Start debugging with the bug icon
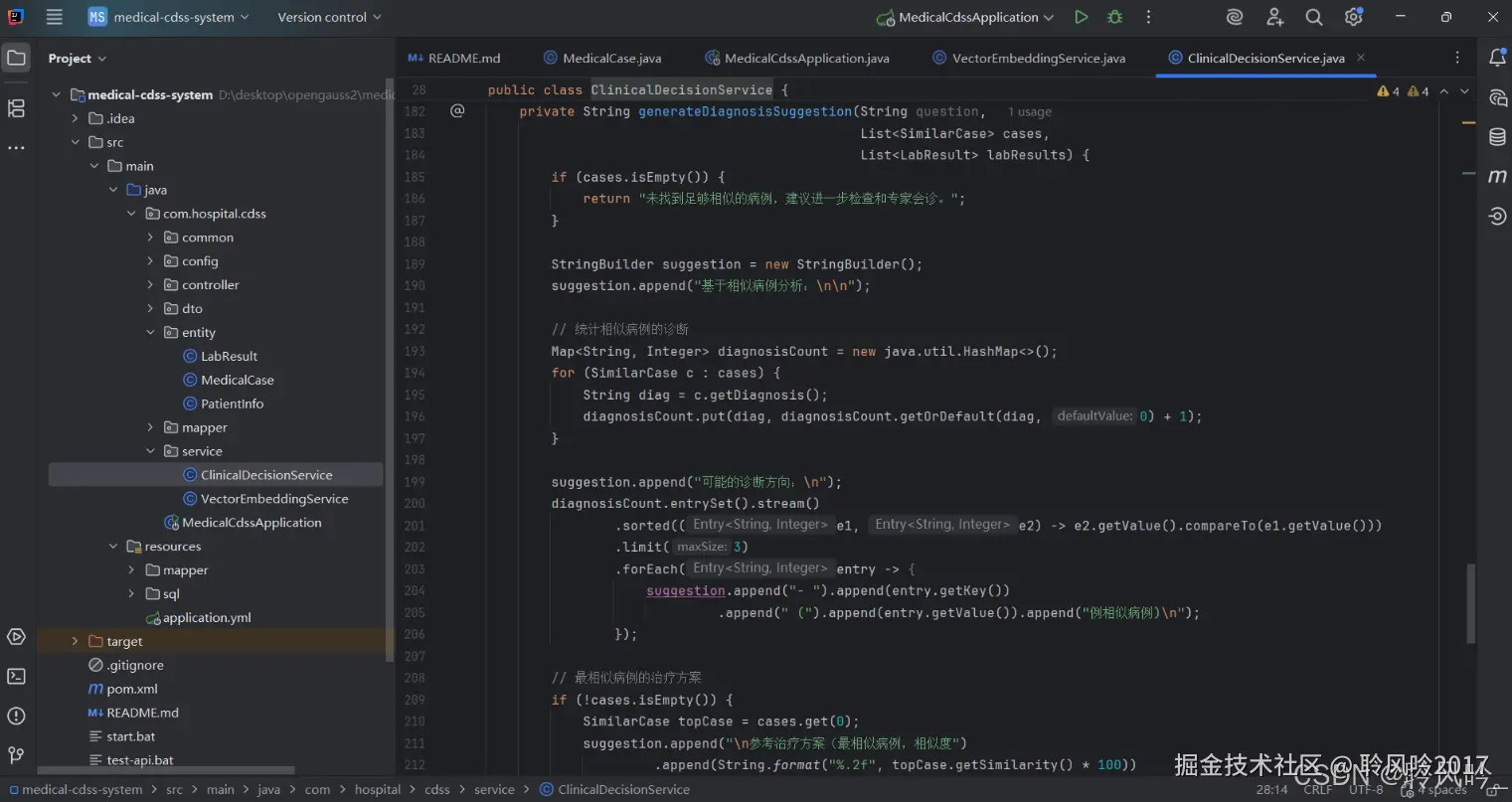Image resolution: width=1512 pixels, height=802 pixels. 1114,17
